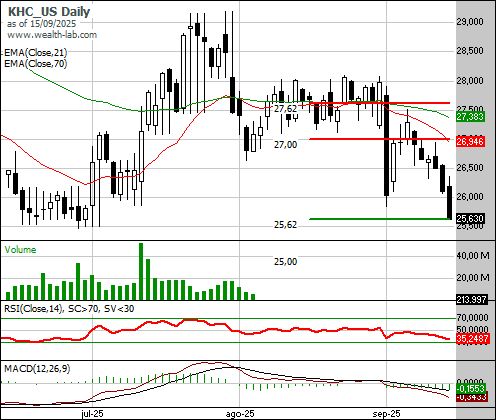496x420 pixels.
Task: Click the 40,00 M volume axis label
Action: [x=473, y=256]
